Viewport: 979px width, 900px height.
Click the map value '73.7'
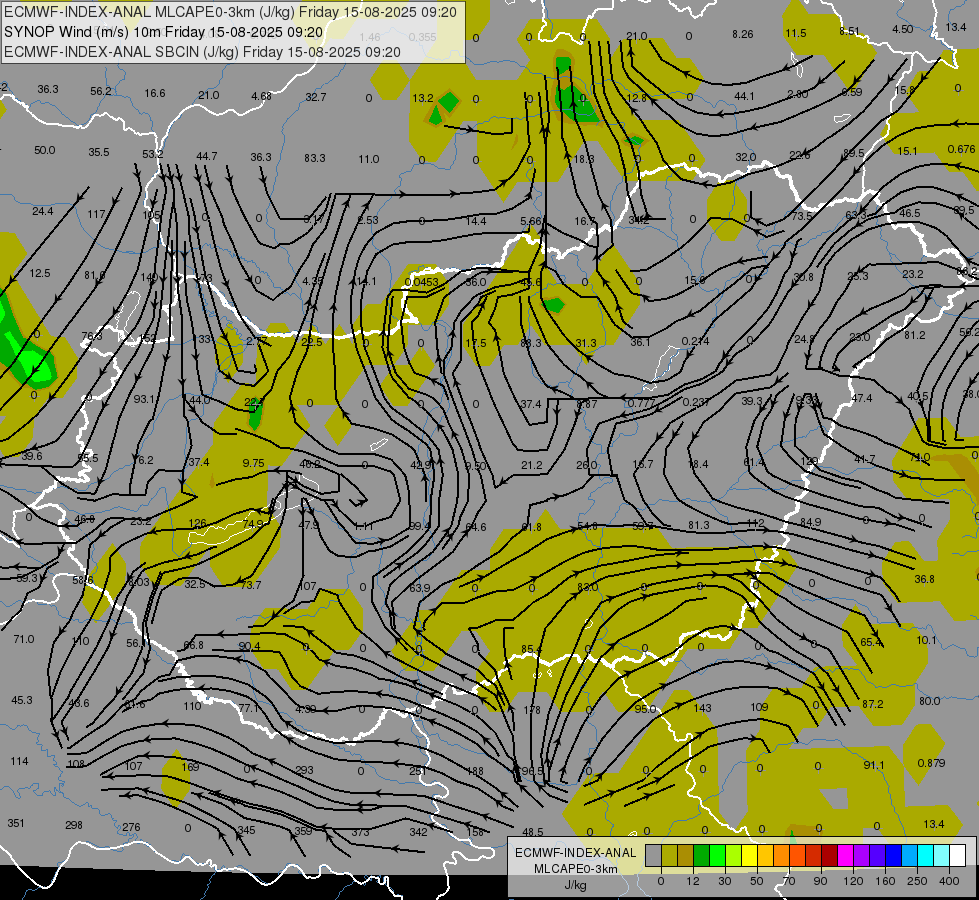pyautogui.click(x=250, y=585)
